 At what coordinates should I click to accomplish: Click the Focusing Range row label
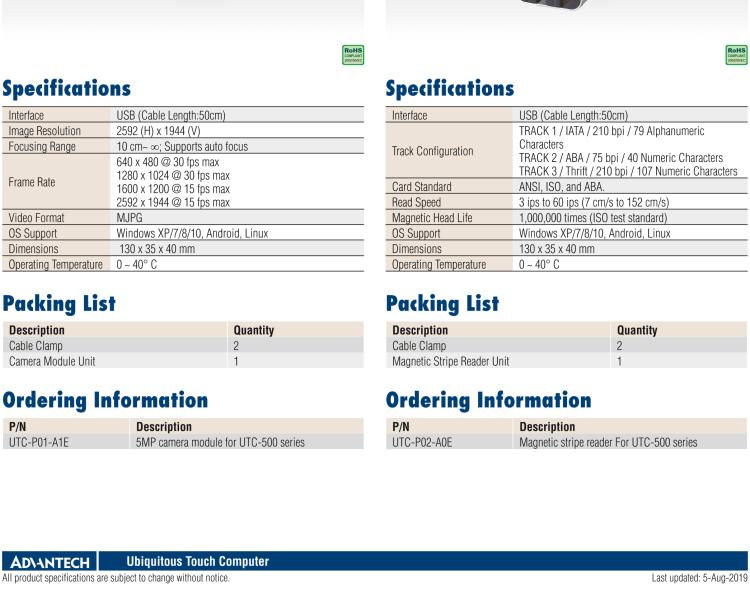[42, 146]
